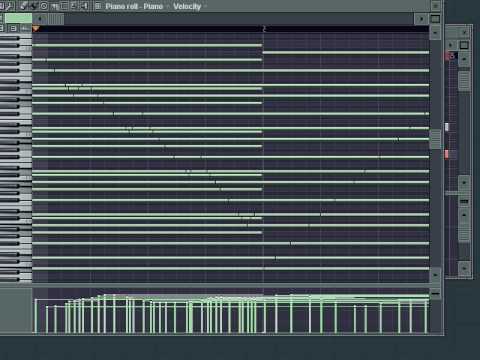Toggle the view button right of horizontal scrollbar
Screen dimensions: 480x360
[435, 19]
